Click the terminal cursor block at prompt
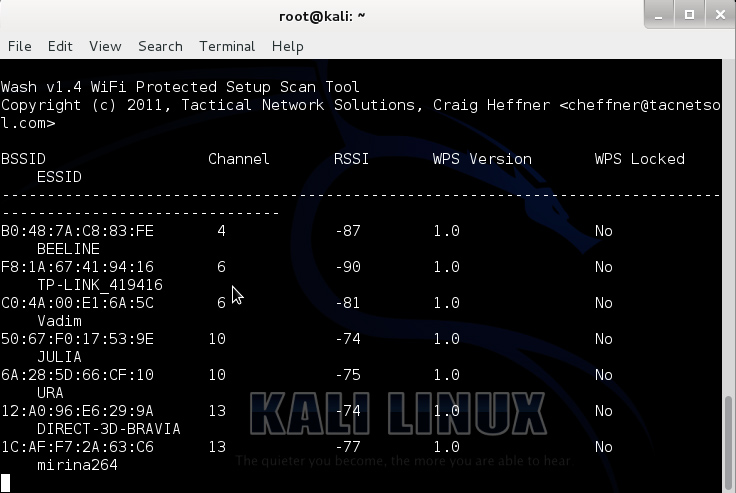Image resolution: width=736 pixels, height=493 pixels. (5, 483)
